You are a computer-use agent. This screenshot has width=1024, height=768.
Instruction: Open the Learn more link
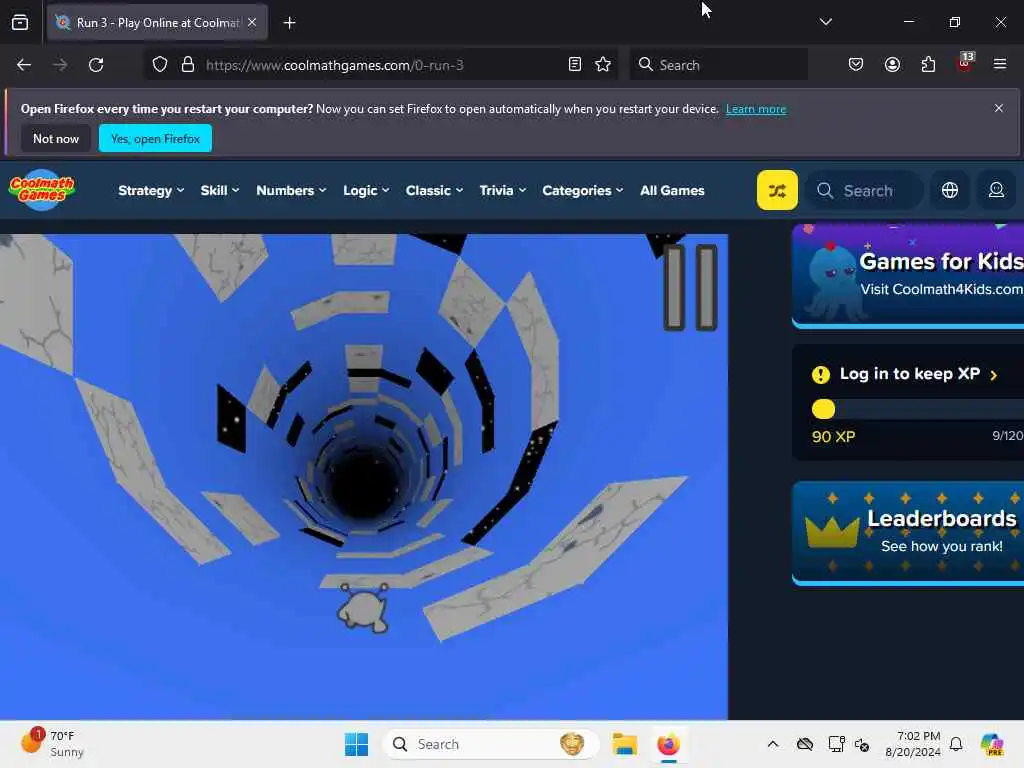tap(756, 109)
